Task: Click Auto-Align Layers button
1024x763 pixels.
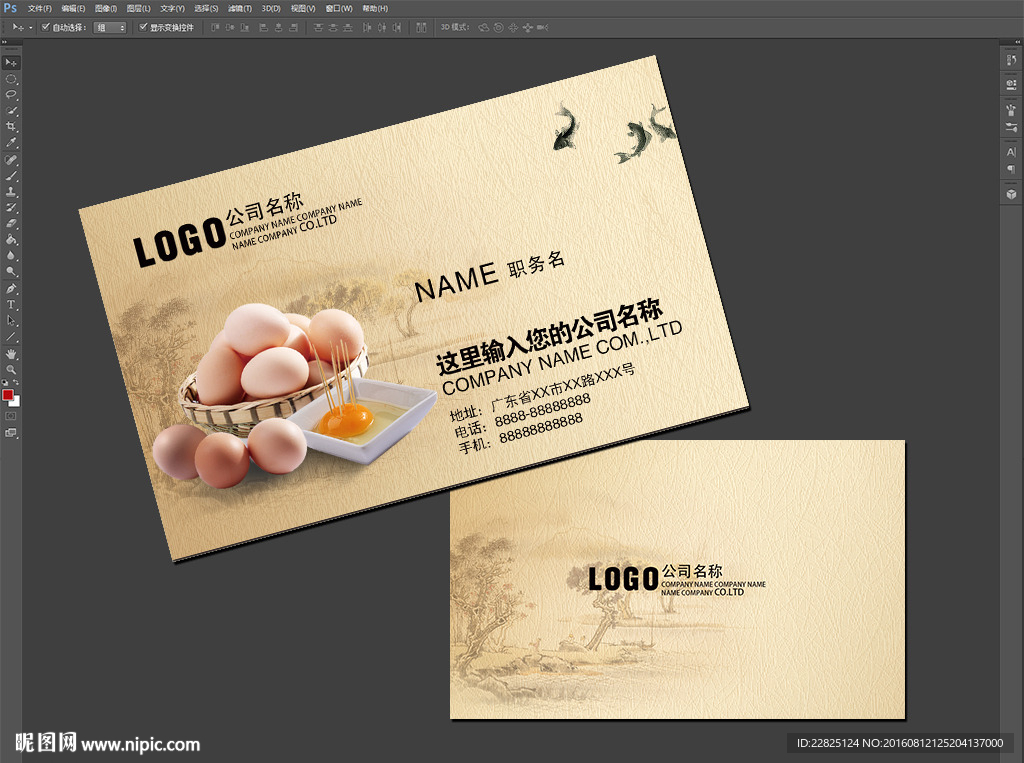Action: (421, 27)
